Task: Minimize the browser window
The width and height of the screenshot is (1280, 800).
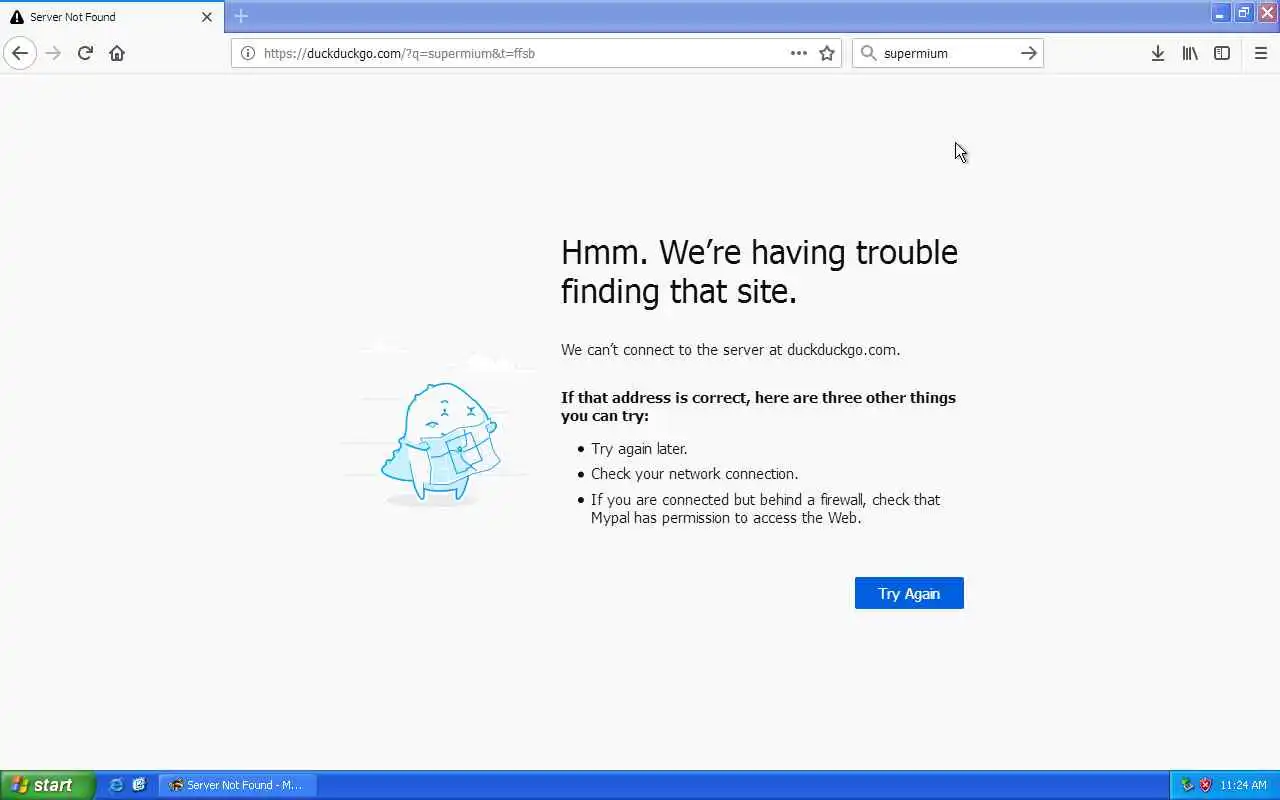Action: pyautogui.click(x=1221, y=13)
